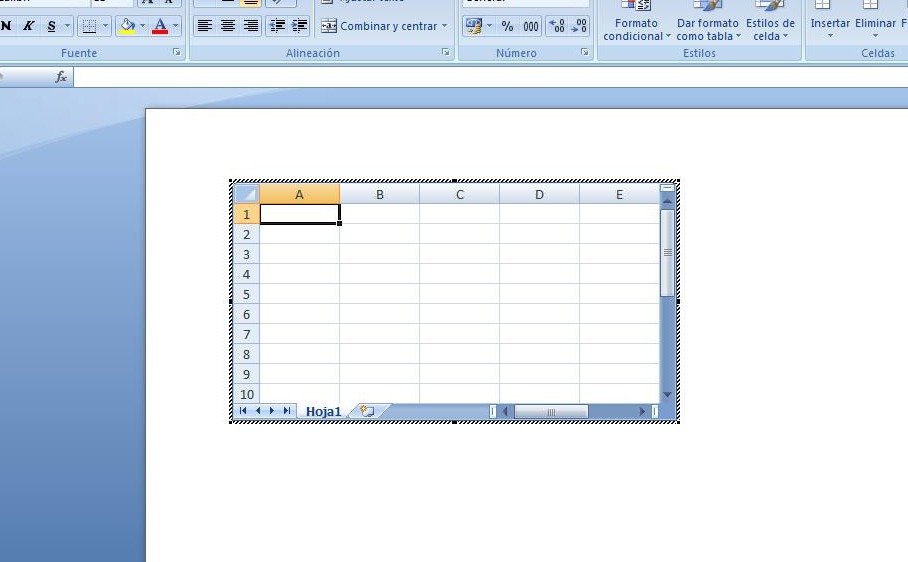Open font color dropdown arrow
Screen dimensions: 908x562
(175, 26)
